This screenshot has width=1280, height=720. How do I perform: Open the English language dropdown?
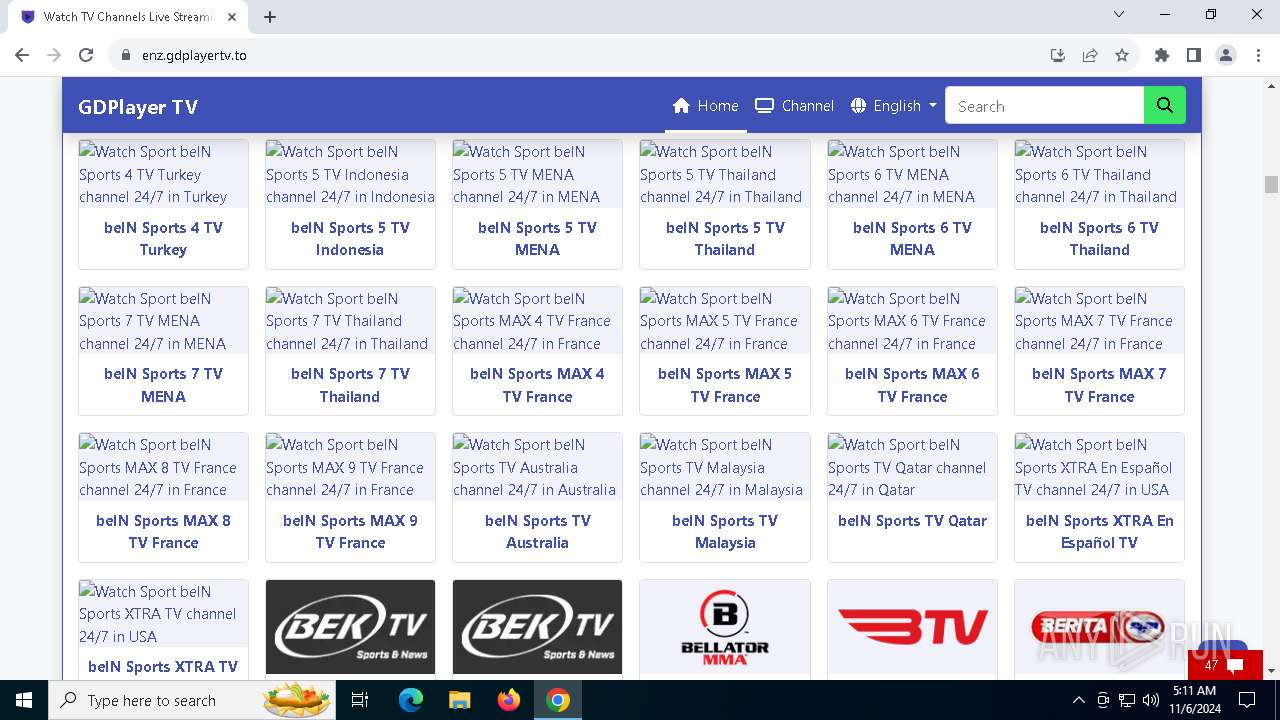click(894, 106)
